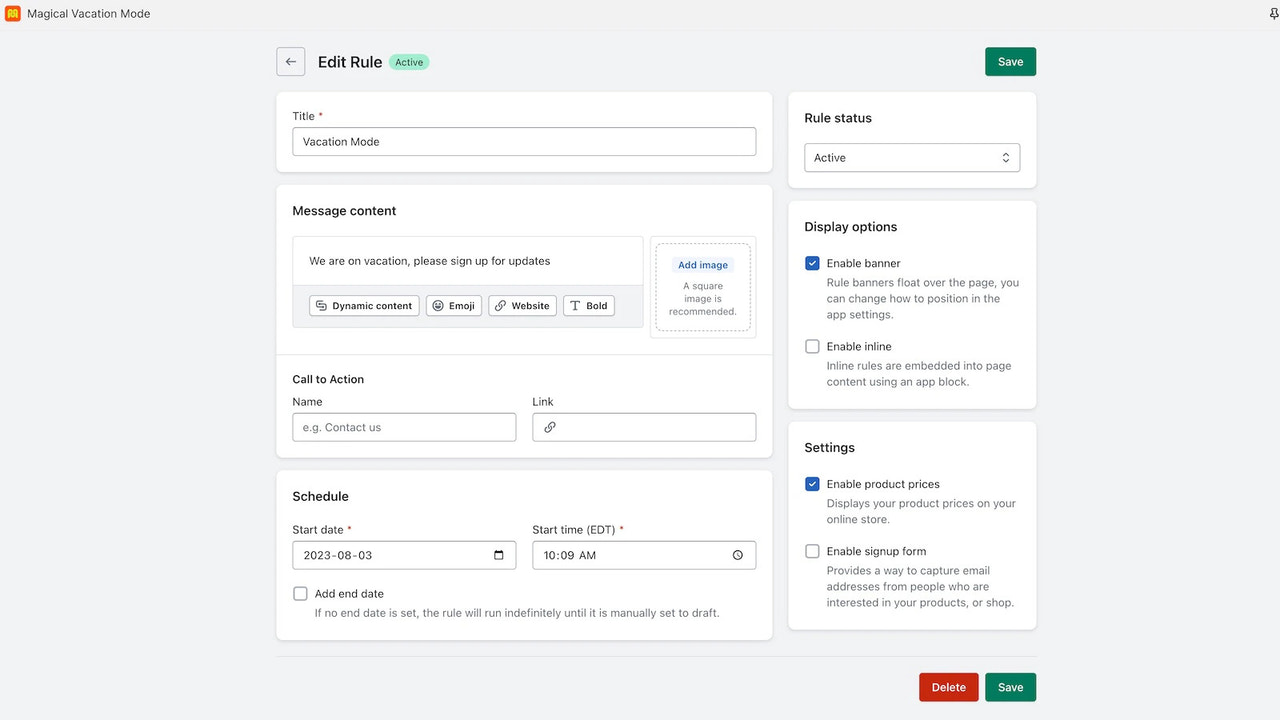Open the time picker for Start time
1280x720 pixels.
tap(737, 555)
